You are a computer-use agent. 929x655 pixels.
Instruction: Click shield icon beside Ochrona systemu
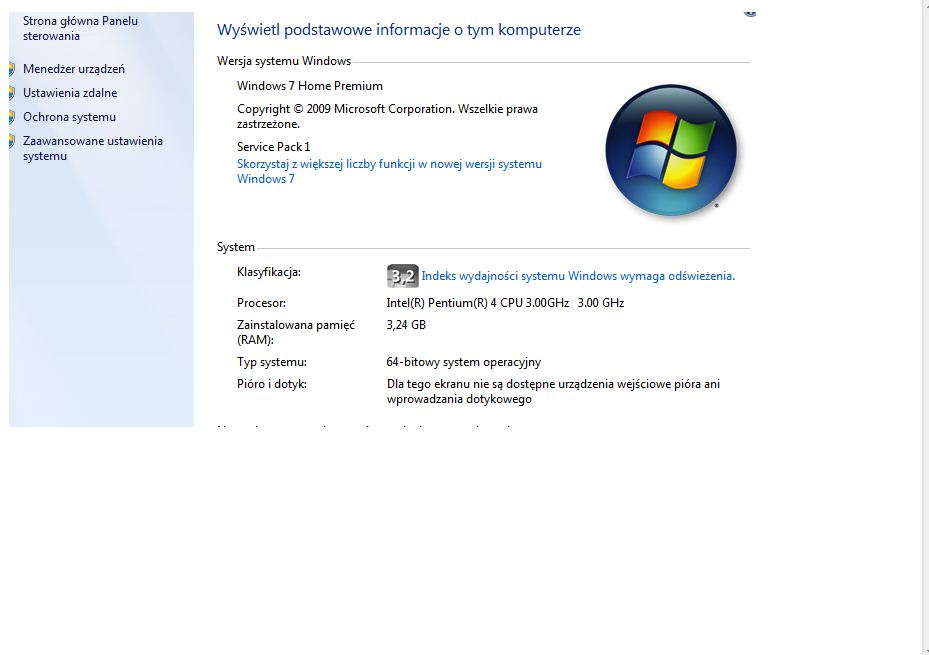(12, 117)
